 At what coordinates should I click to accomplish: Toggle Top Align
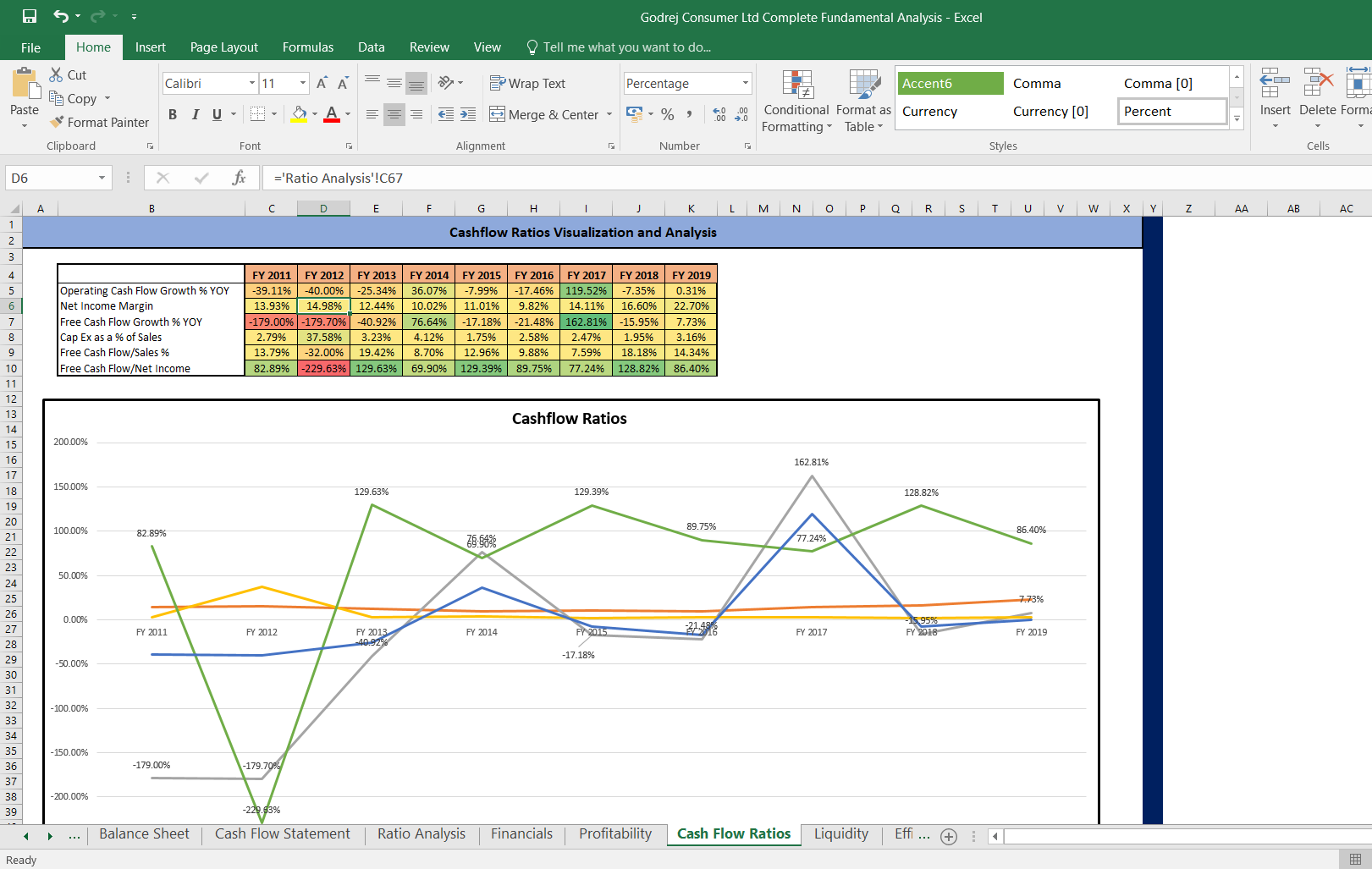[372, 82]
